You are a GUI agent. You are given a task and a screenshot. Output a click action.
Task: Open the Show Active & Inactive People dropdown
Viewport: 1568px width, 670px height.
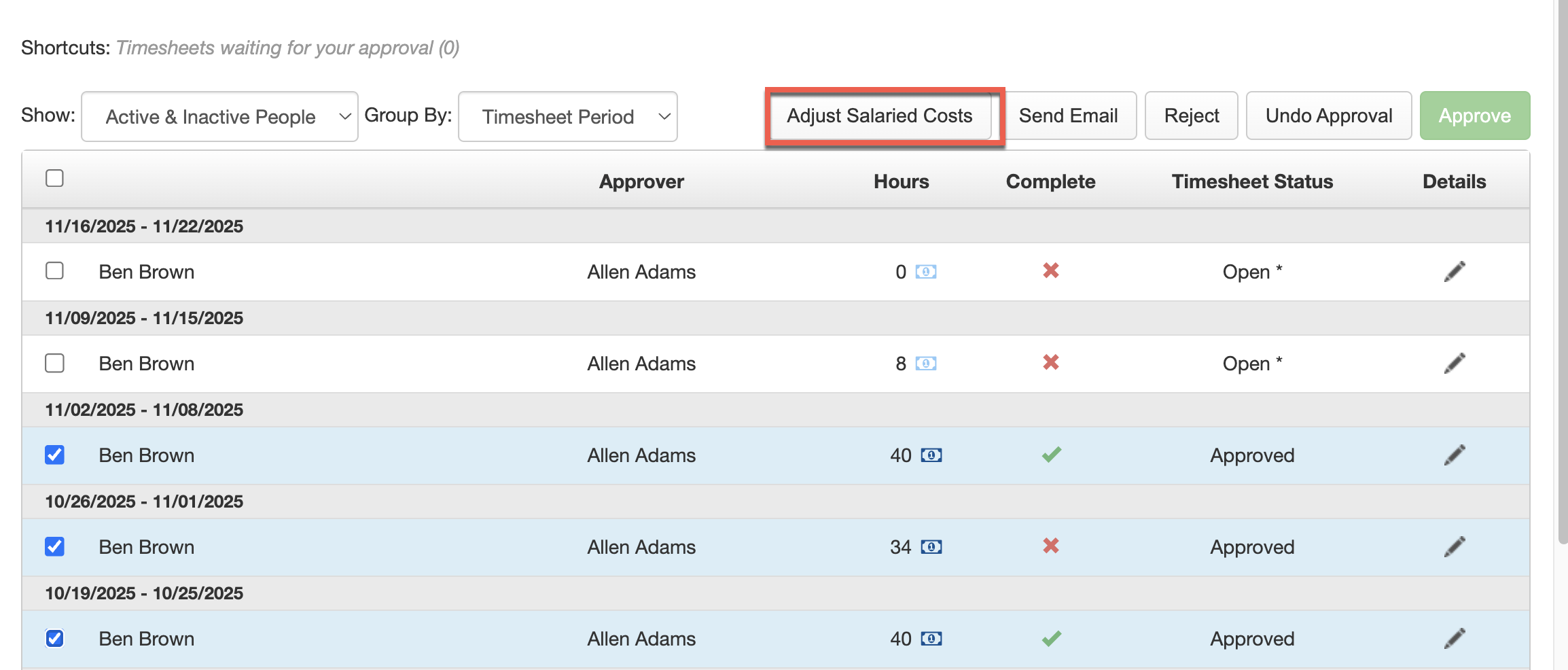219,117
